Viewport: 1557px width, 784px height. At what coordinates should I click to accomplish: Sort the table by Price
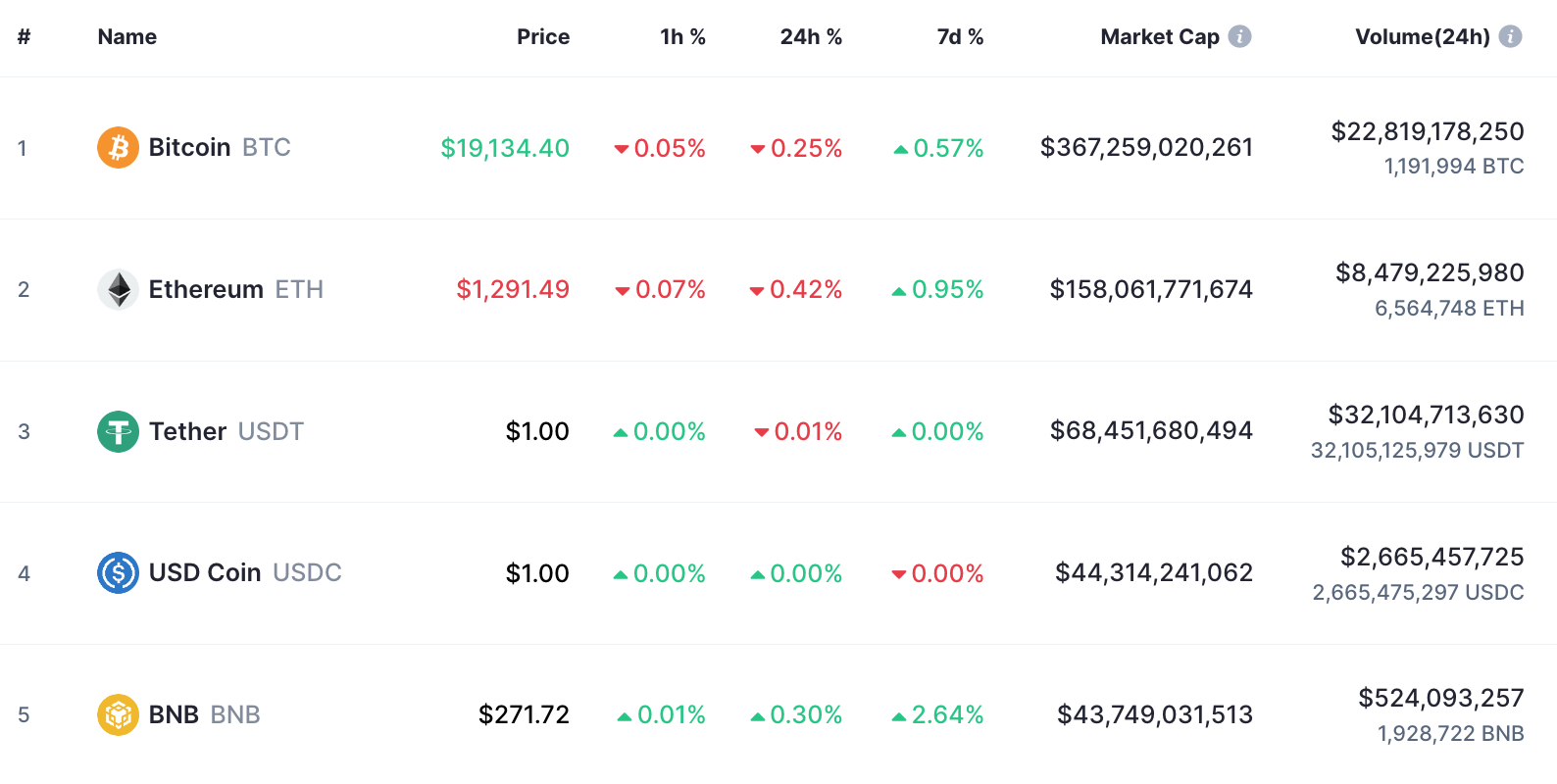point(543,36)
